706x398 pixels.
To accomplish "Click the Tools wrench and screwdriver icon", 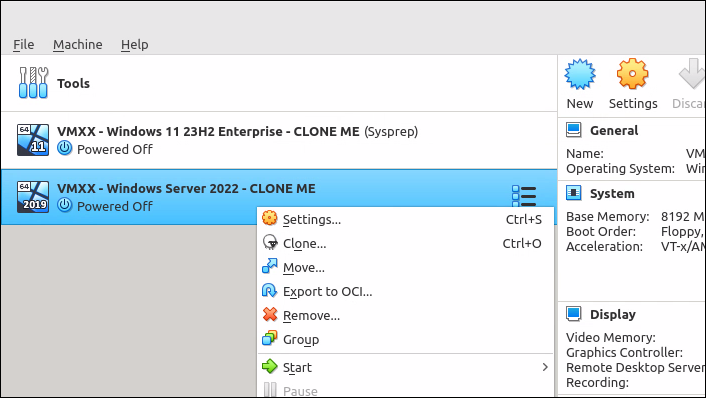I will point(33,83).
